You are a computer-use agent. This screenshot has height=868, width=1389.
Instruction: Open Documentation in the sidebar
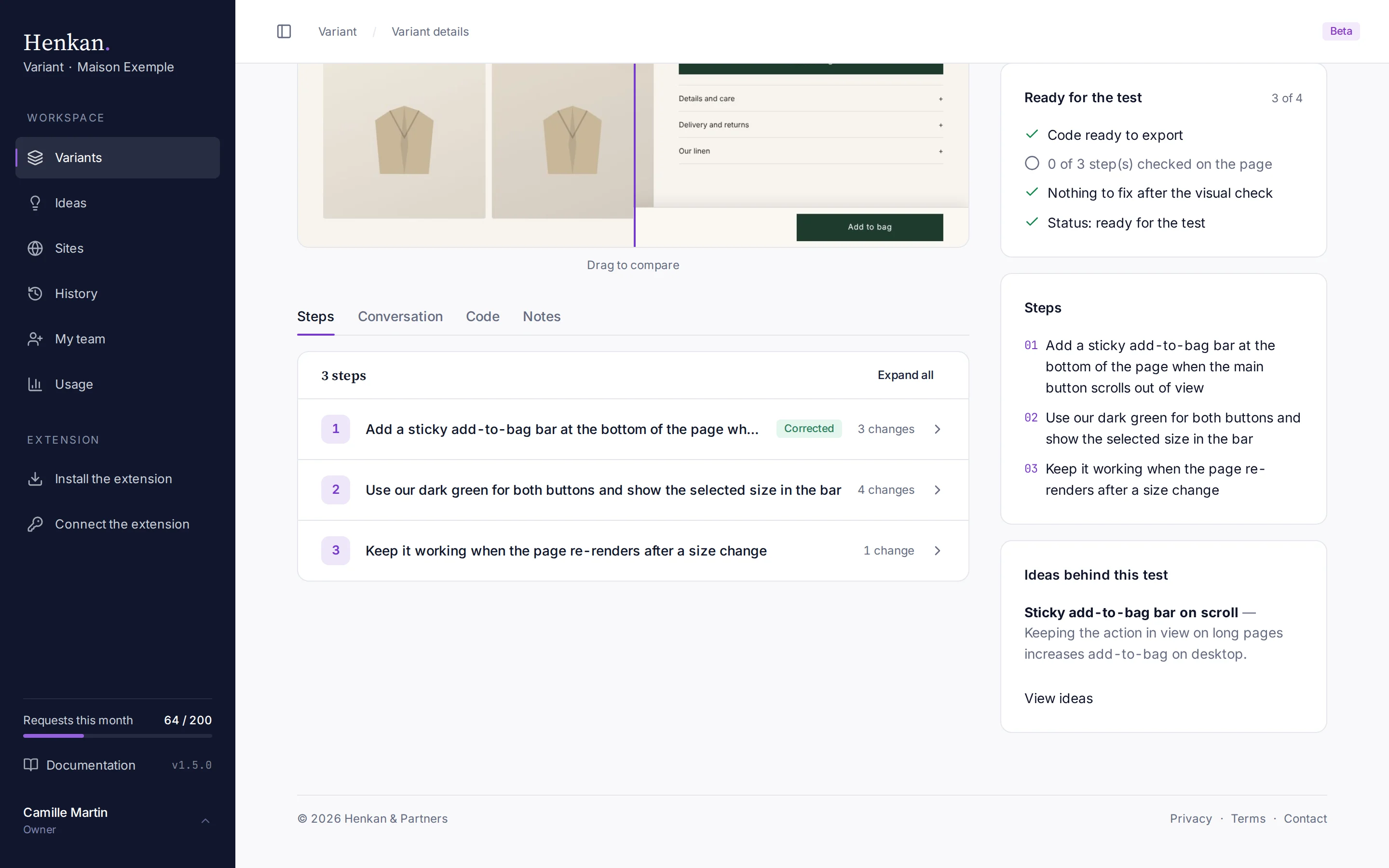[91, 765]
